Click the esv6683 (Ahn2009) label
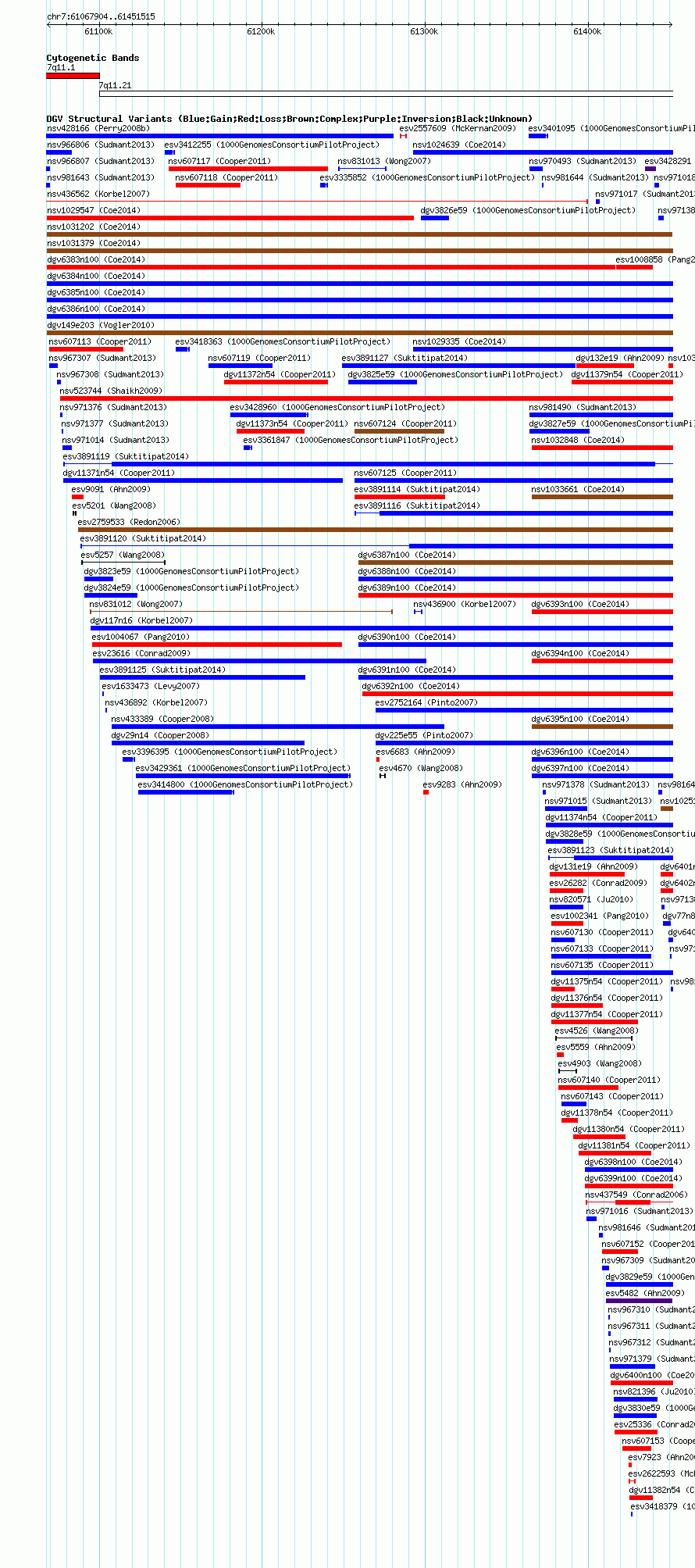The width and height of the screenshot is (695, 1568). coord(415,752)
